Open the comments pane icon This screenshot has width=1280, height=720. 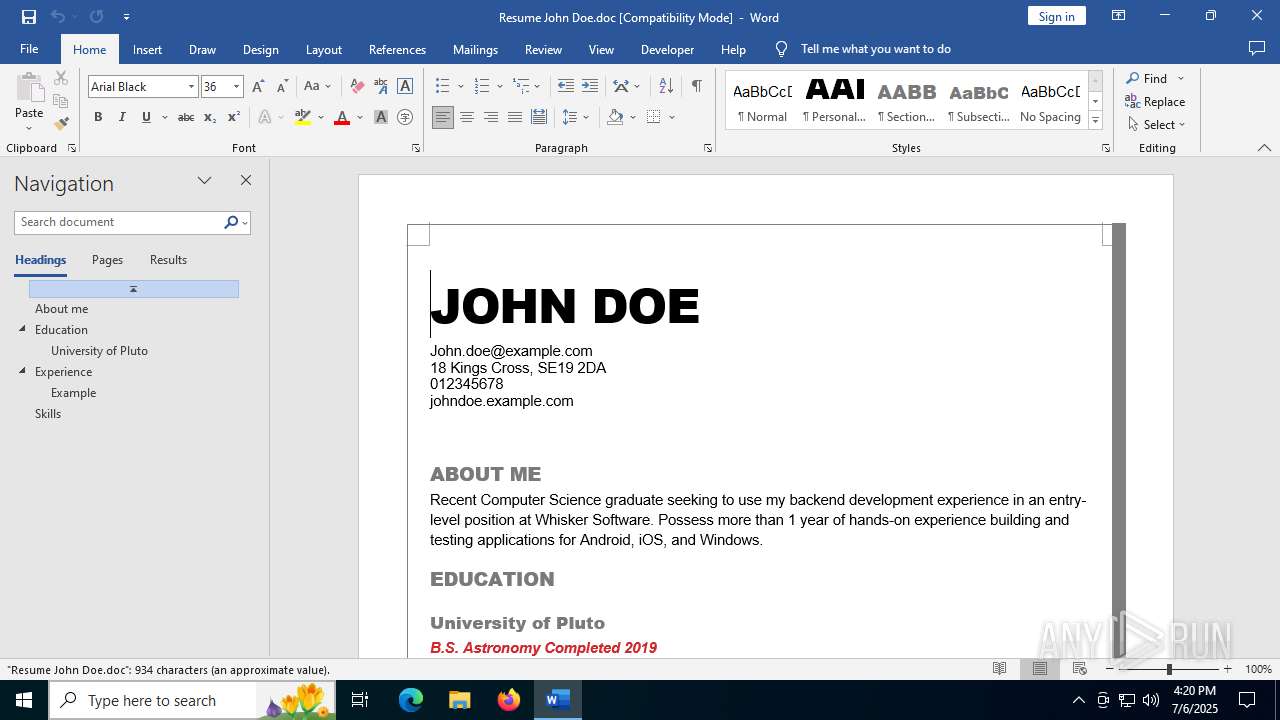tap(1257, 49)
